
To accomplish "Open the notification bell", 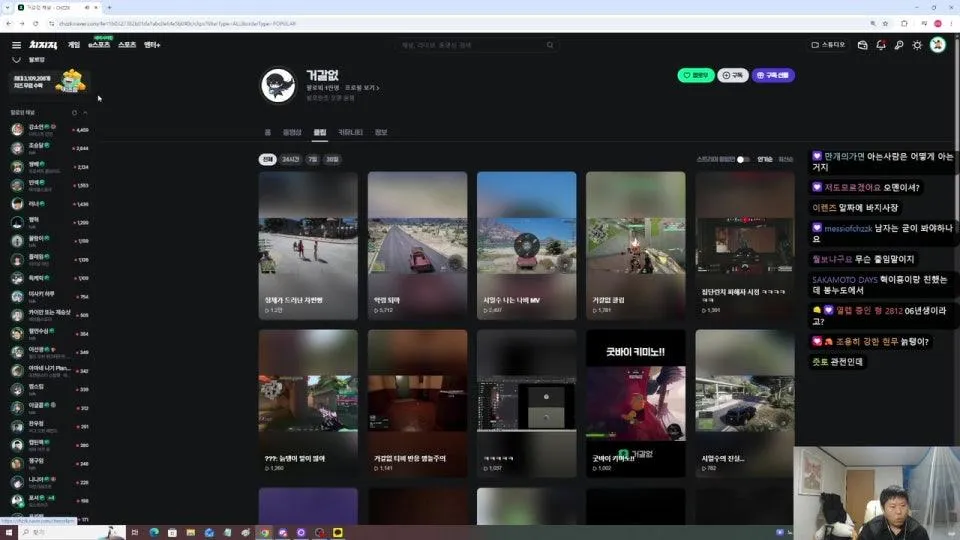I will 881,45.
